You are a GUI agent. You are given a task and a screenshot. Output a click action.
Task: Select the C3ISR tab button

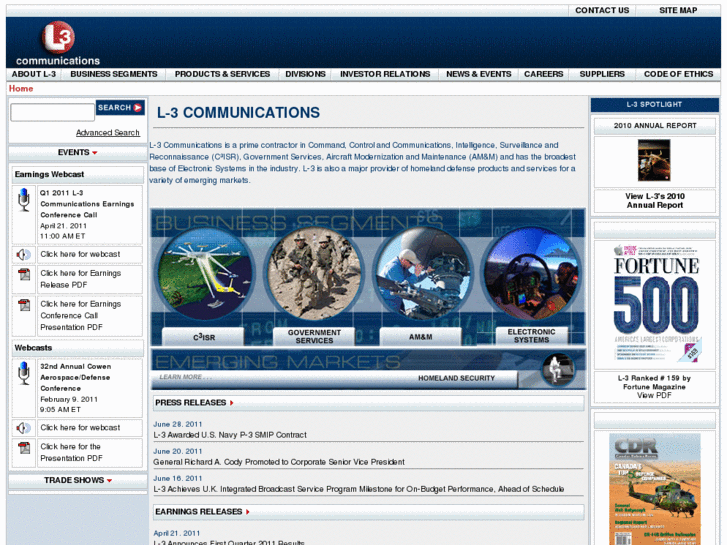[x=203, y=337]
